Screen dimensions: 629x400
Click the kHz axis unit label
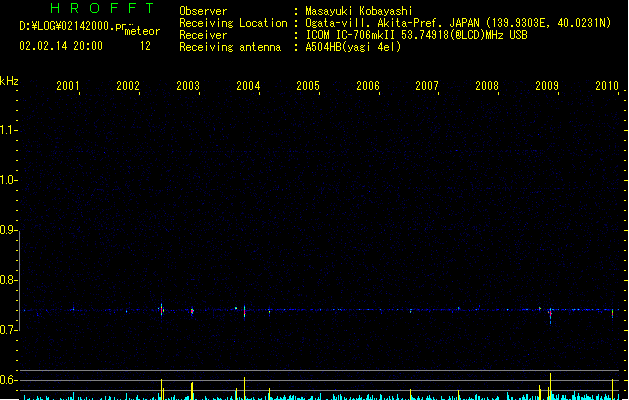click(x=9, y=81)
